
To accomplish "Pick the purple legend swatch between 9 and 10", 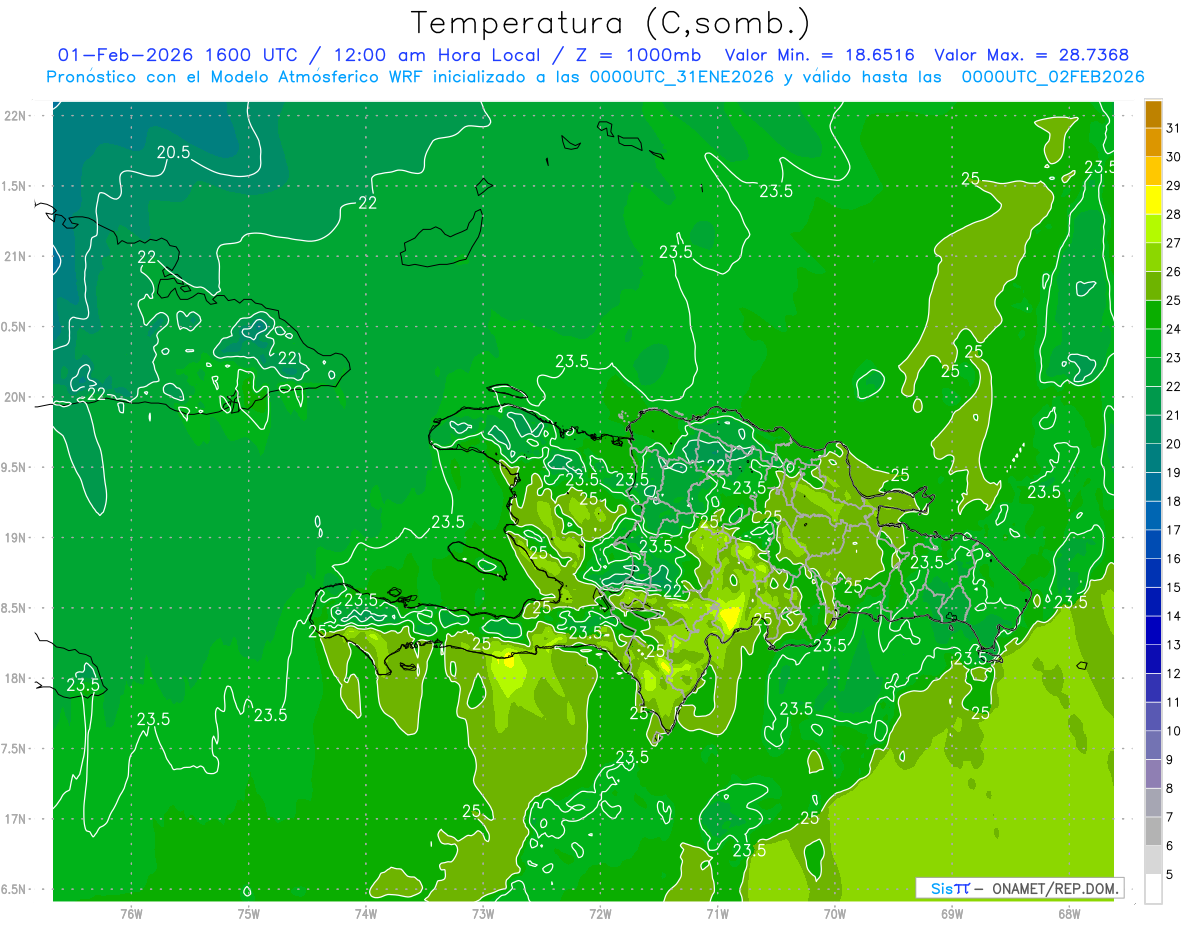I will (1153, 746).
